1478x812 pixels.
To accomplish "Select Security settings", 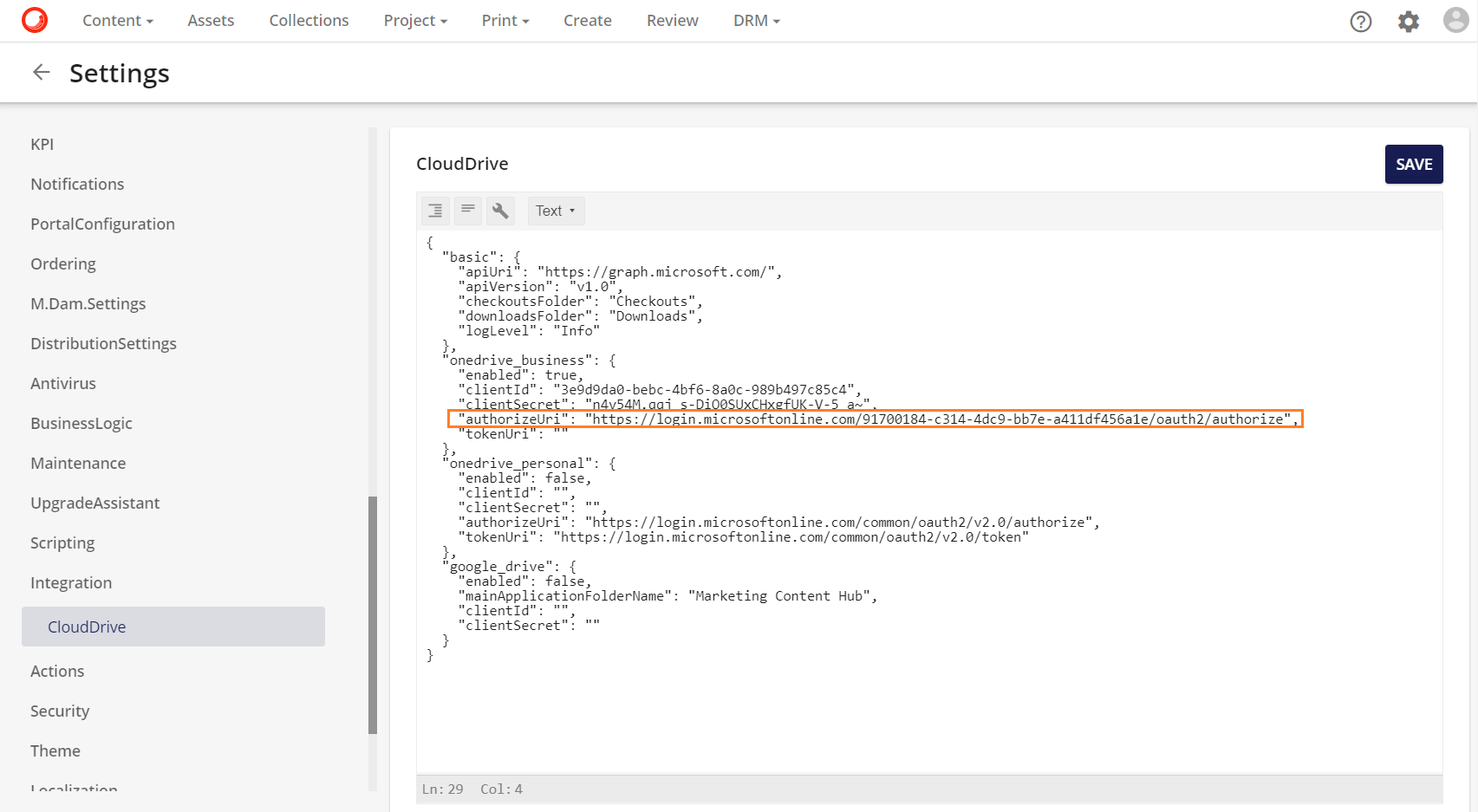I will click(x=60, y=711).
